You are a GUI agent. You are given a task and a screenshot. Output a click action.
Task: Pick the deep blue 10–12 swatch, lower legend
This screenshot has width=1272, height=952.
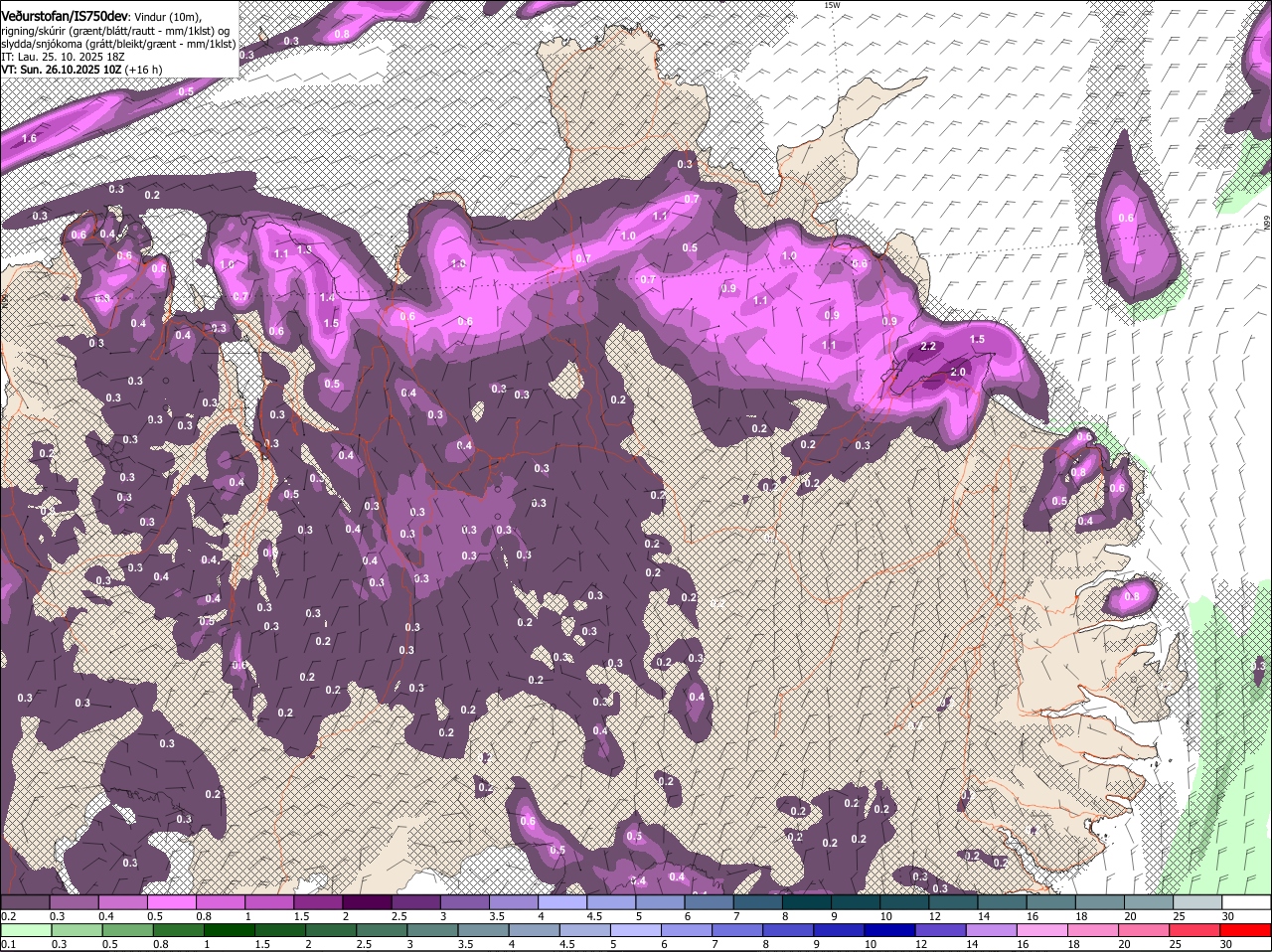(x=889, y=930)
